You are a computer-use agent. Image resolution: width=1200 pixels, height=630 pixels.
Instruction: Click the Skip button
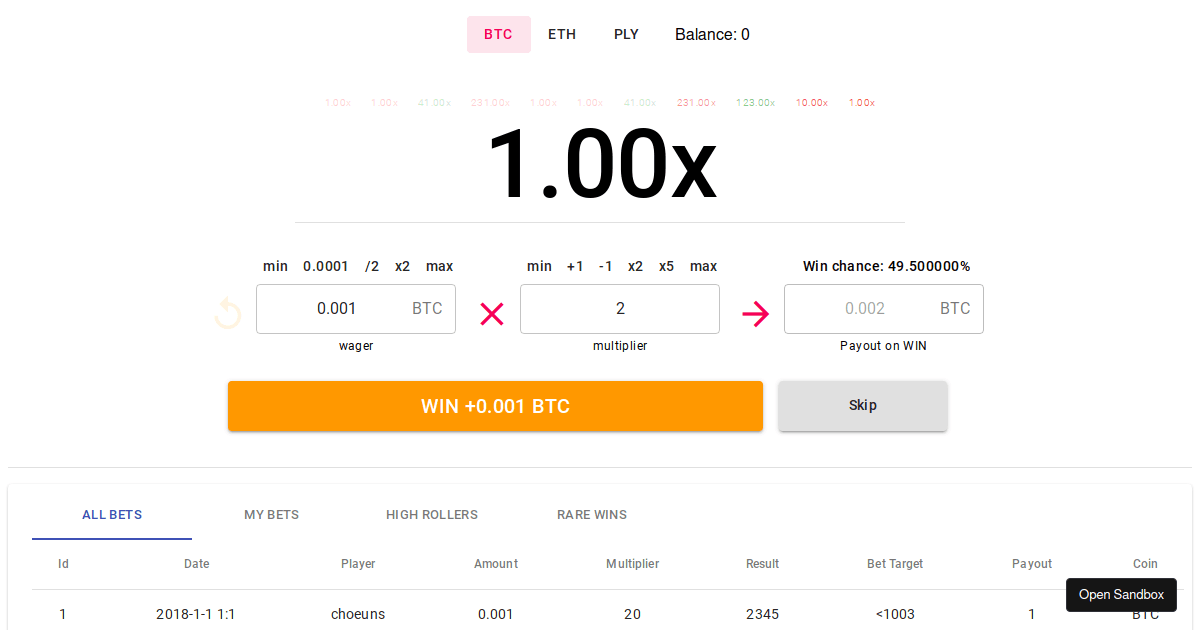pyautogui.click(x=862, y=406)
